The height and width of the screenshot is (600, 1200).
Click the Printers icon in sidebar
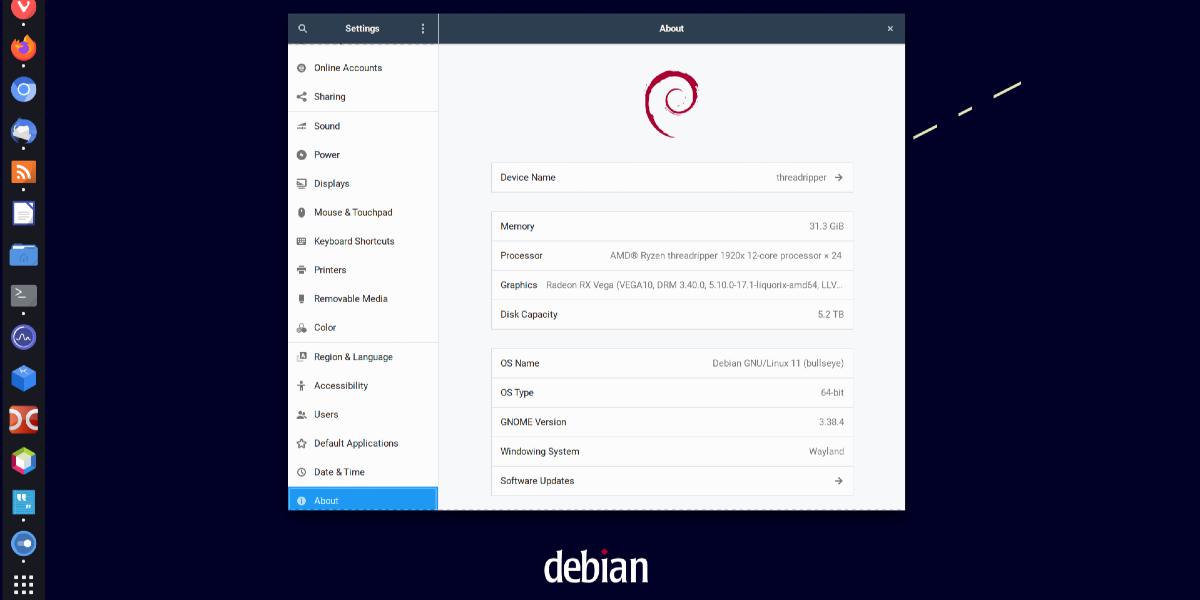point(302,270)
